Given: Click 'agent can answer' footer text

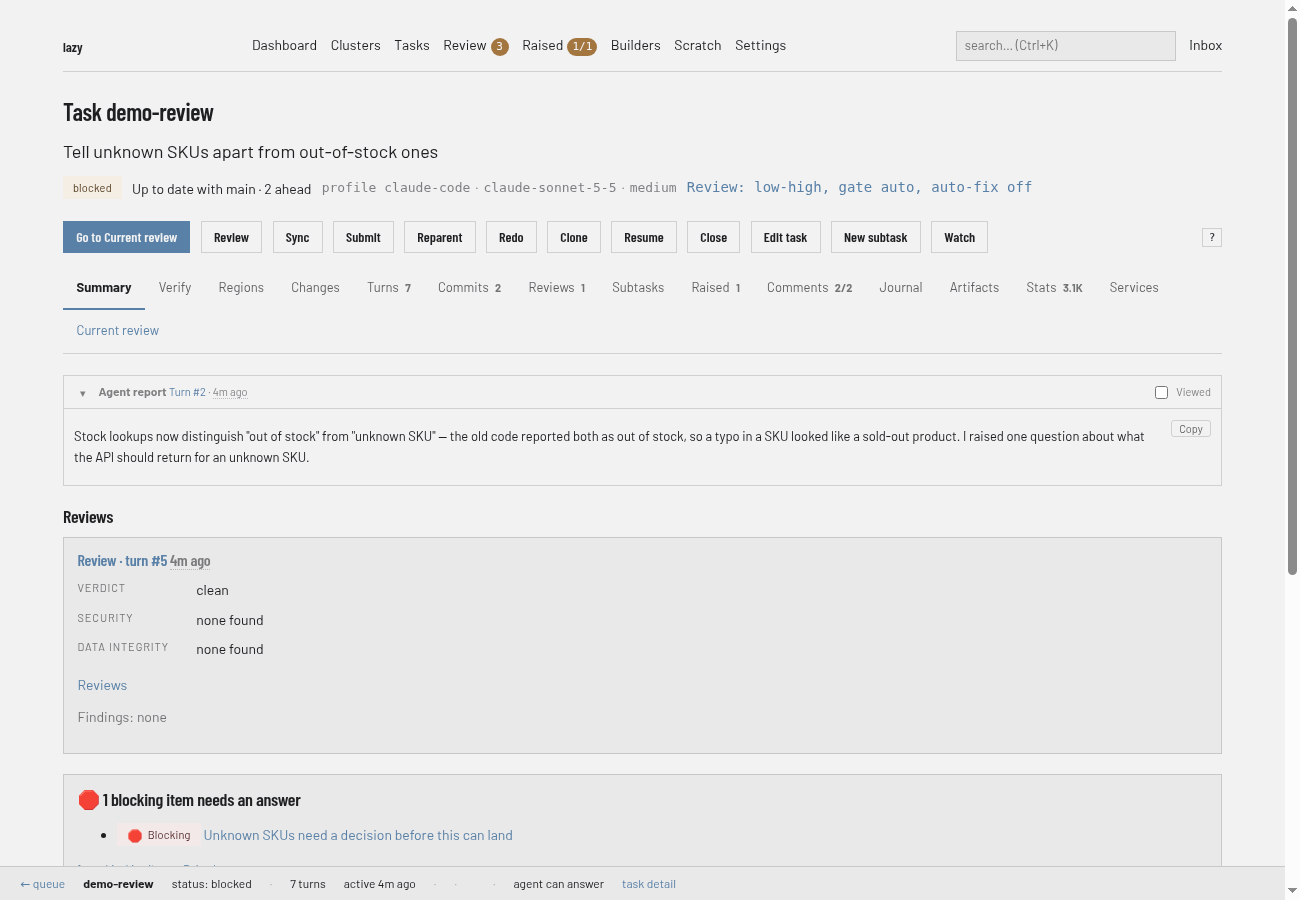Looking at the screenshot, I should pos(558,884).
